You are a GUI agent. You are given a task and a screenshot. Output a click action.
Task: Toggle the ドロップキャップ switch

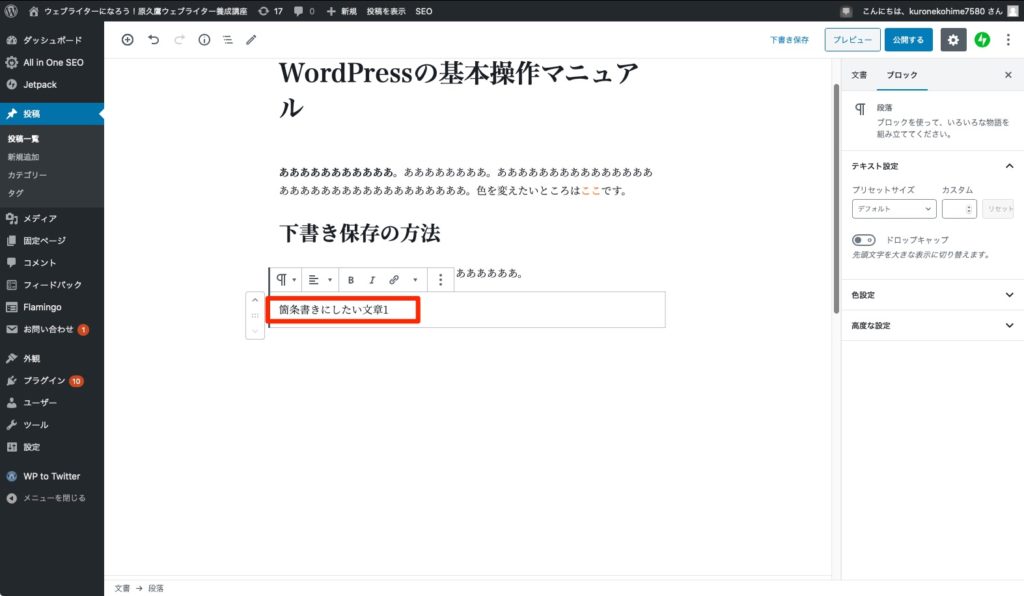863,240
